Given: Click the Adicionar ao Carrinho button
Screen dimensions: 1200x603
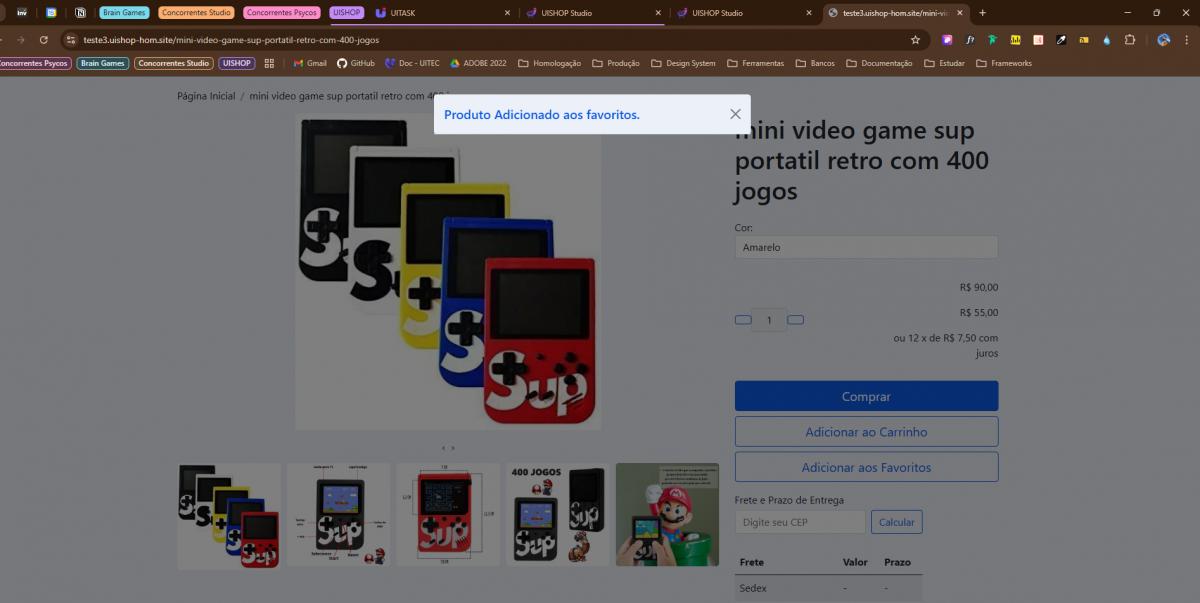Looking at the screenshot, I should [x=866, y=432].
